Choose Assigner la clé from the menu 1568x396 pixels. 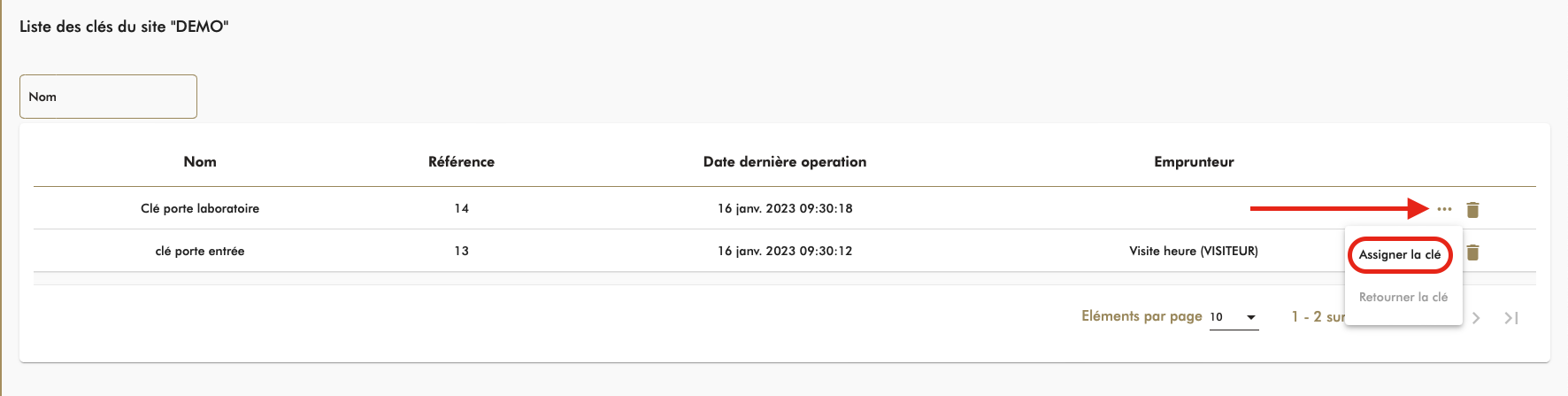click(1399, 255)
